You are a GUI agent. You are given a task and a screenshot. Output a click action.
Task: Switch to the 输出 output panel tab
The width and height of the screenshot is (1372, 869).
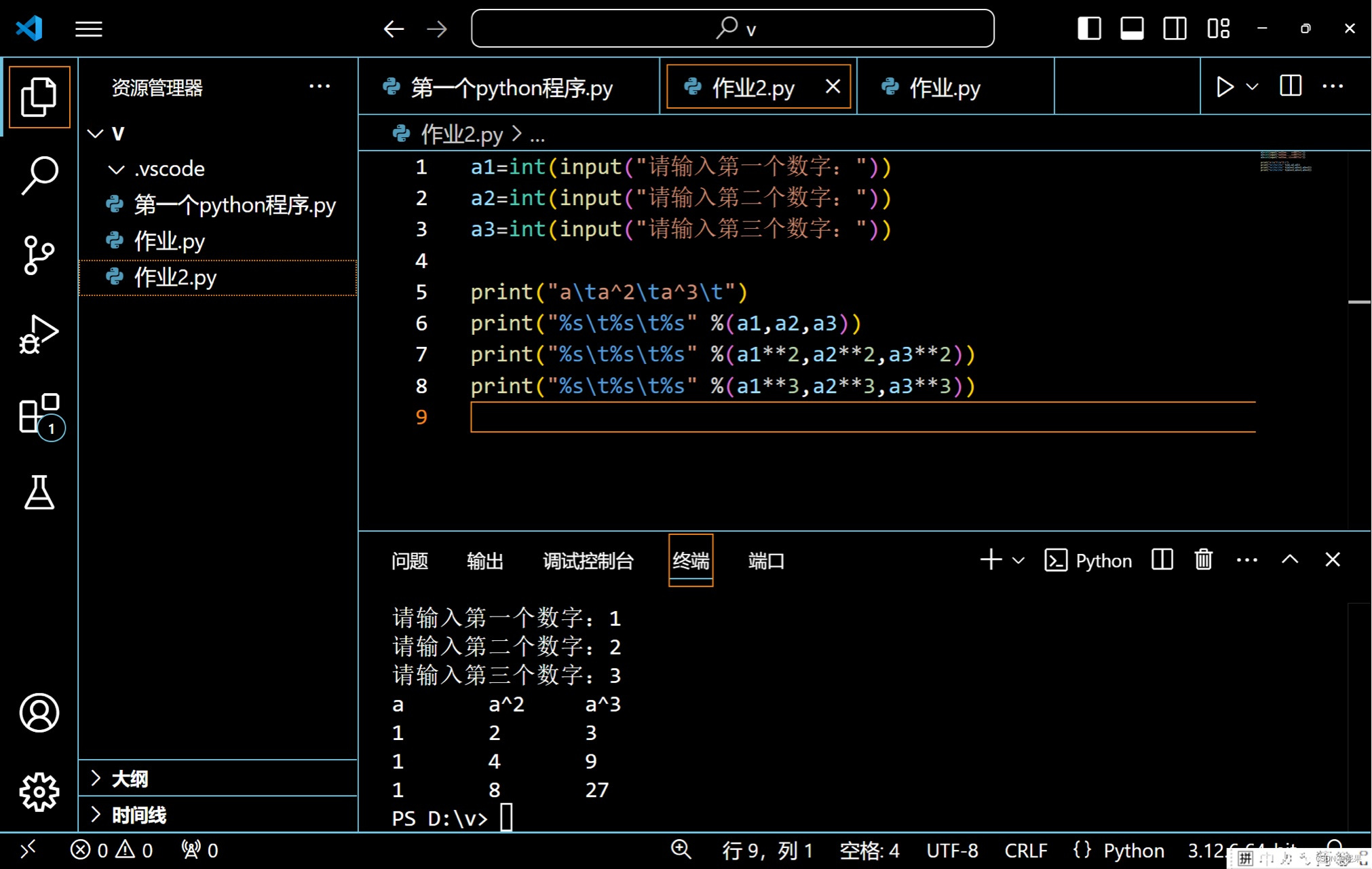pos(485,561)
